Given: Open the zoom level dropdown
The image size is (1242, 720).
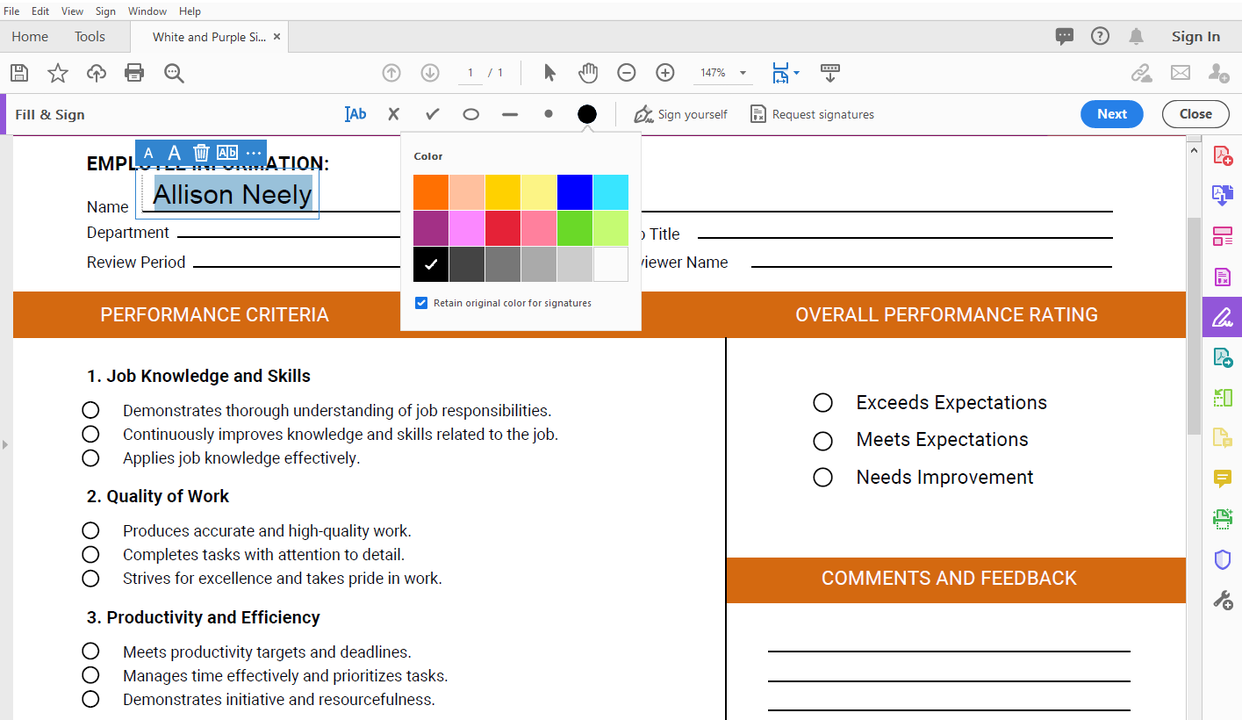Looking at the screenshot, I should tap(741, 72).
